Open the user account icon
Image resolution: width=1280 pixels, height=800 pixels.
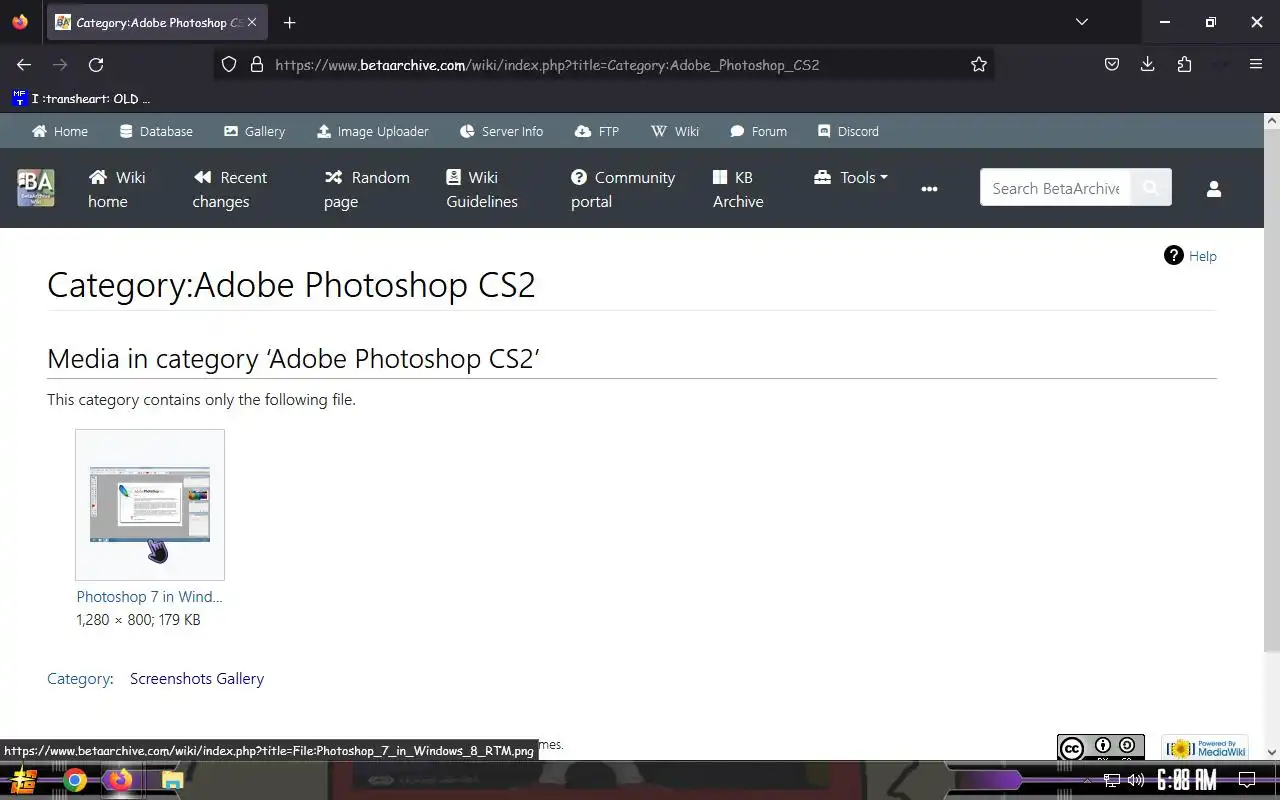click(x=1214, y=189)
